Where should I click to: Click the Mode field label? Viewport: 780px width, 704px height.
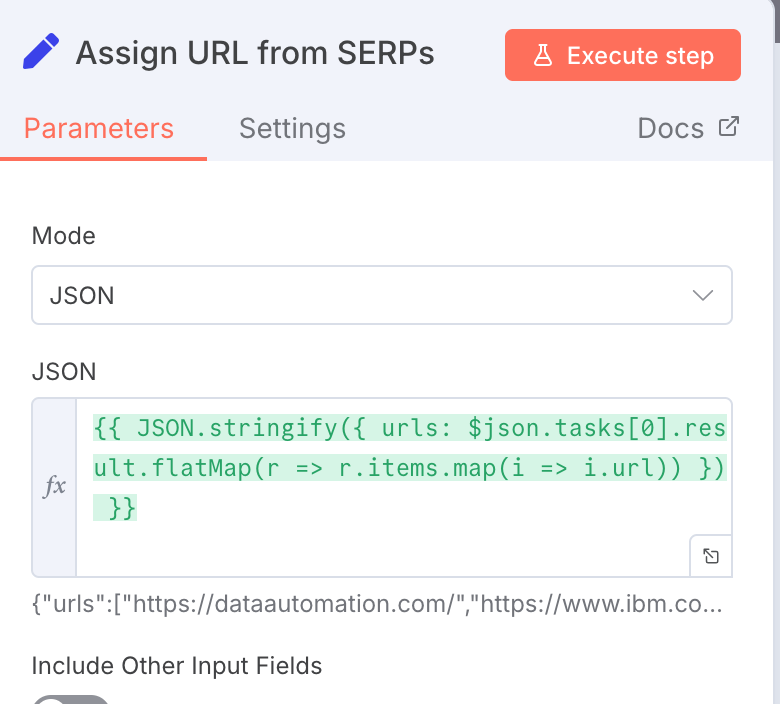click(64, 236)
